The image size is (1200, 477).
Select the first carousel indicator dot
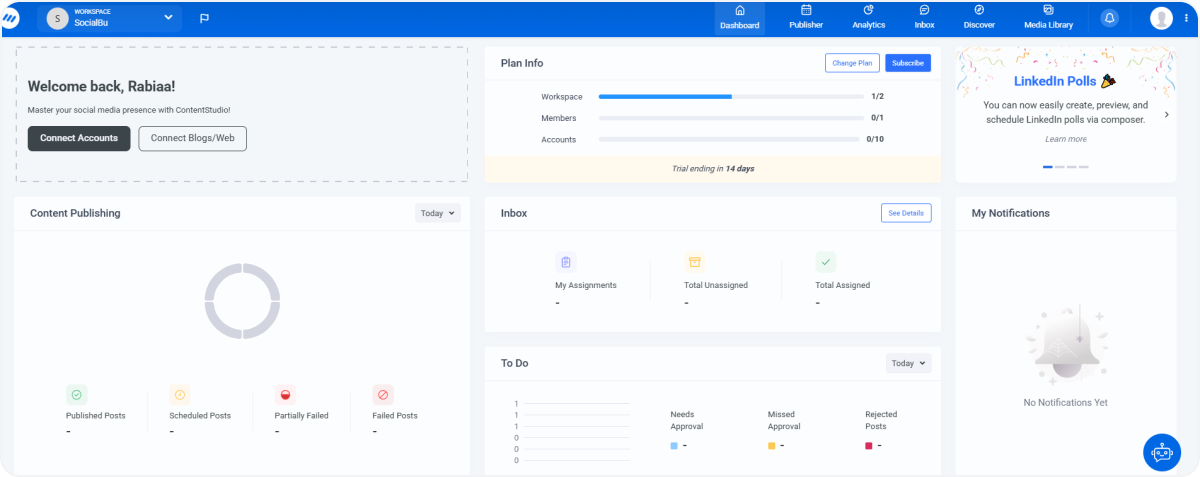pyautogui.click(x=1048, y=167)
